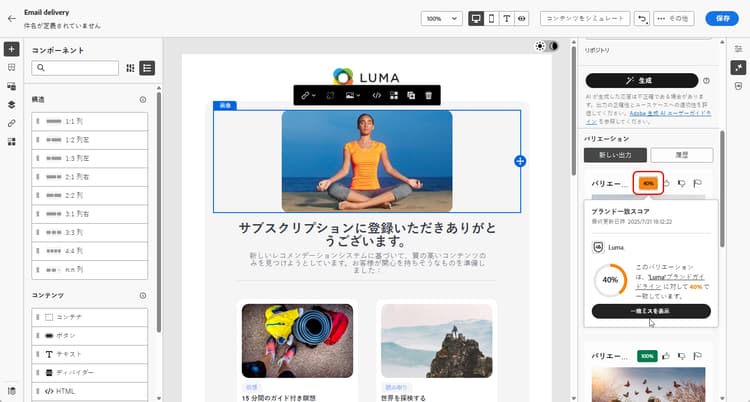The height and width of the screenshot is (402, 750).
Task: Open the link dropdown in image toolbar
Action: click(x=308, y=95)
